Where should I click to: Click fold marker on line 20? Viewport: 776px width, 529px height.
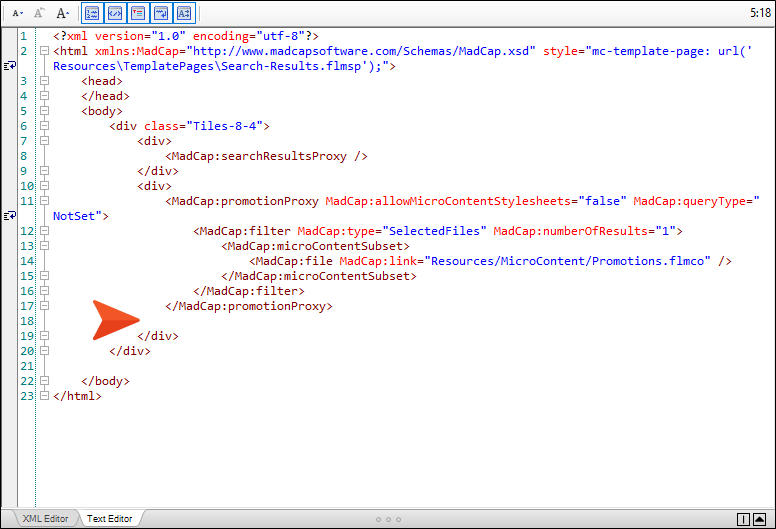[45, 350]
